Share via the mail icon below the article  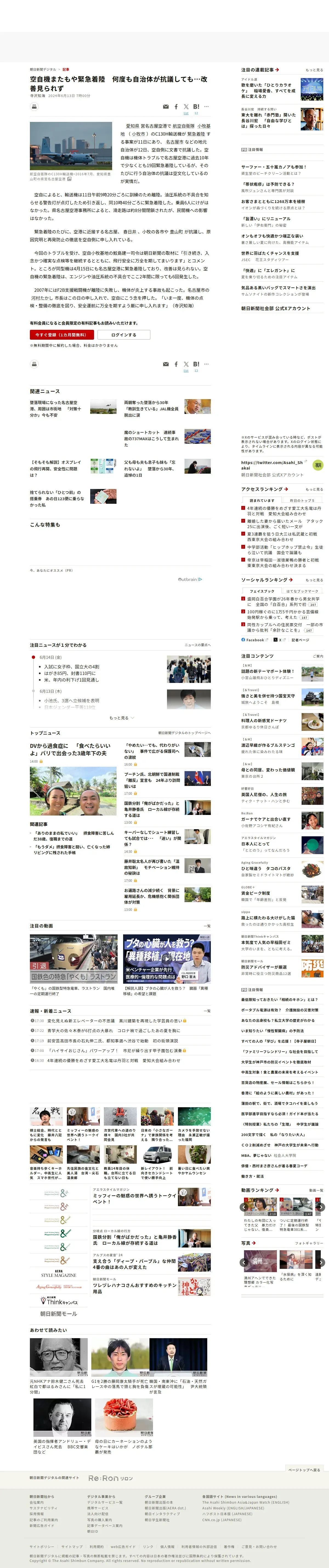point(166,364)
